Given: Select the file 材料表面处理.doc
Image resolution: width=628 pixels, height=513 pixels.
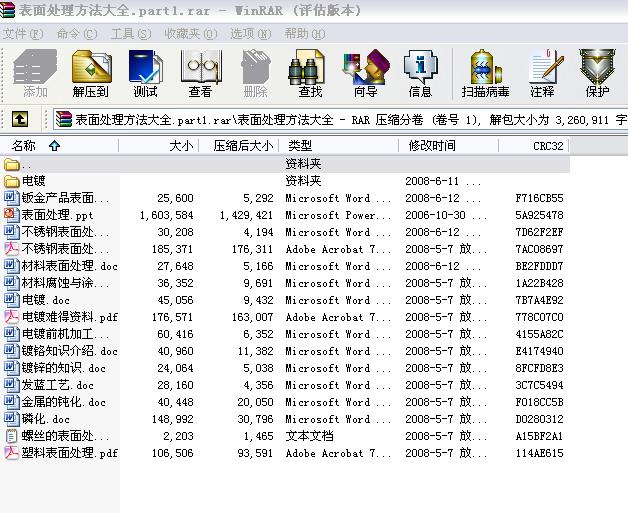Looking at the screenshot, I should click(x=70, y=266).
